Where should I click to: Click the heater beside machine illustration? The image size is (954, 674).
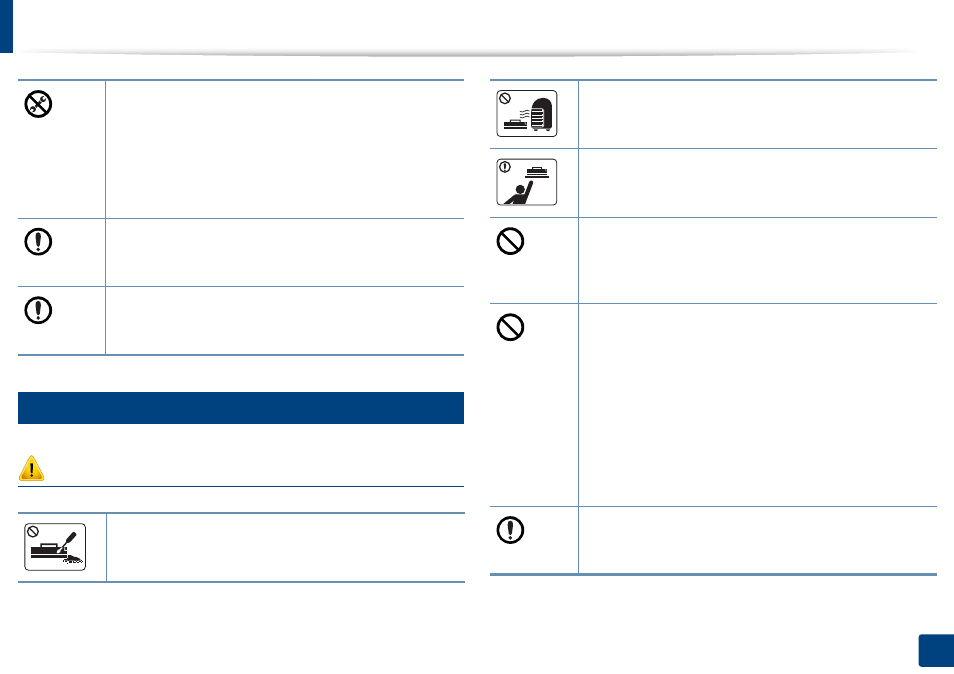[527, 114]
